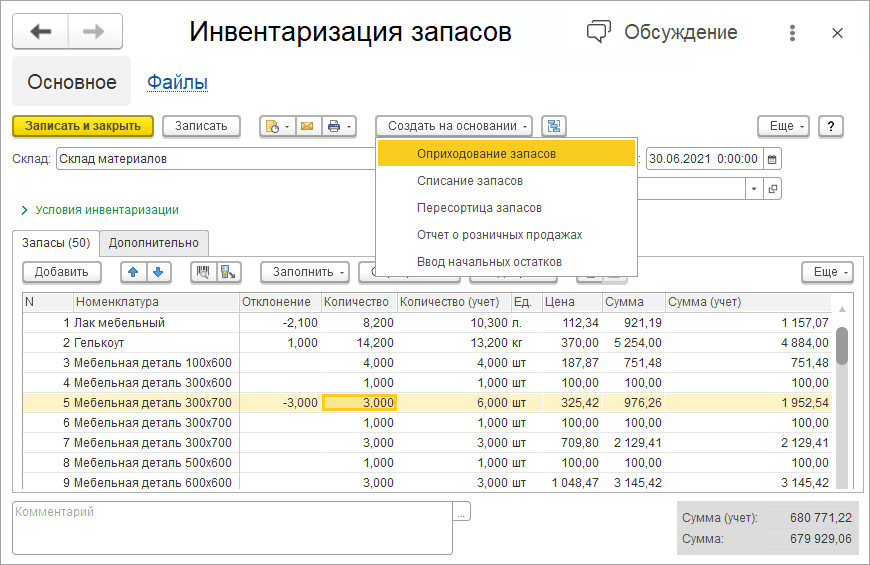Open the Обсуждение discussion panel
This screenshot has height=565, width=870.
click(x=662, y=32)
